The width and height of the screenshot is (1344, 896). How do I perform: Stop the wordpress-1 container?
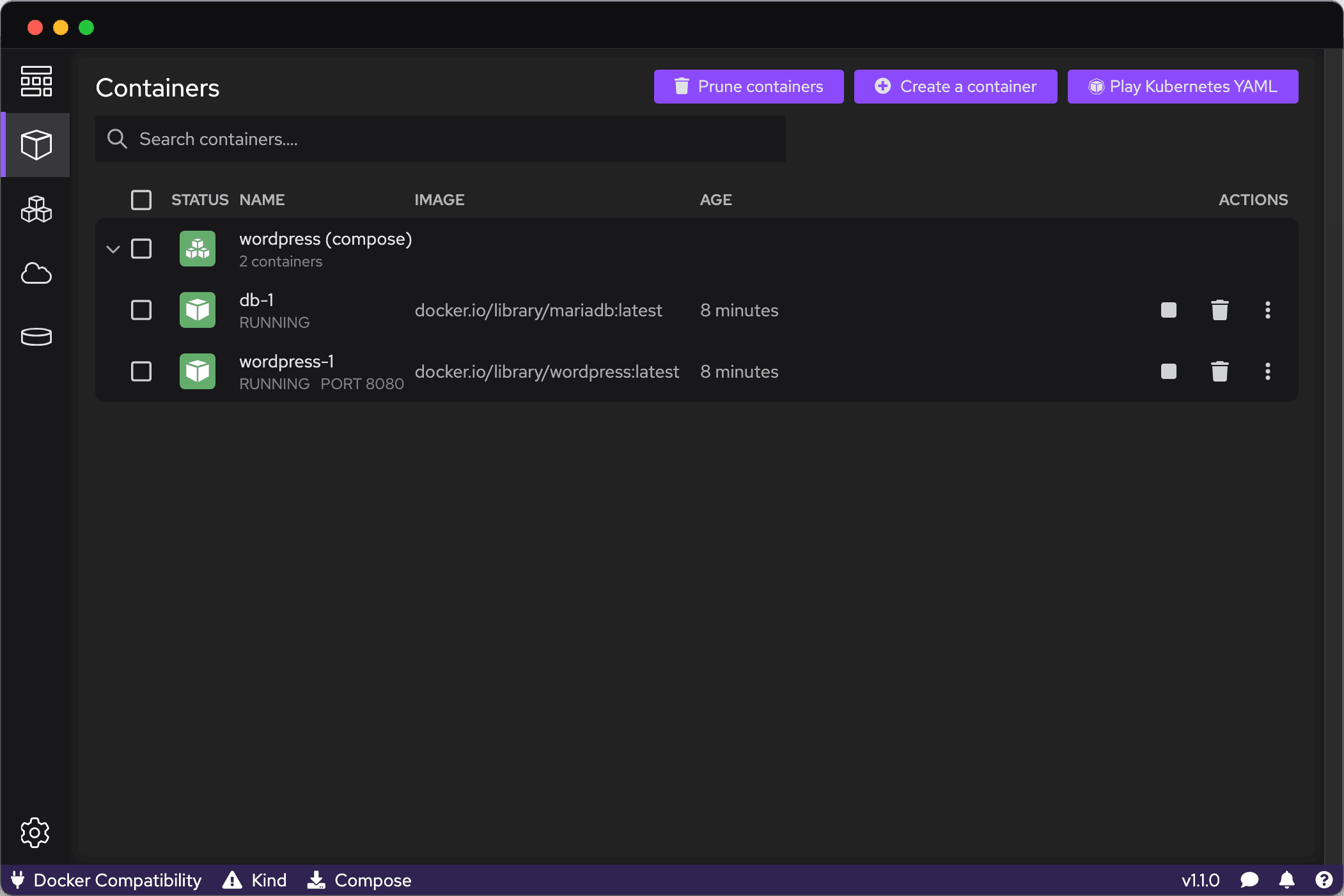tap(1168, 371)
